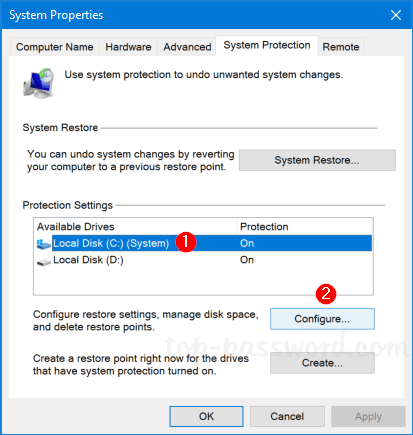Select Local Disk (C:) (System) row
Viewport: 413px width, 435px height.
(x=204, y=243)
